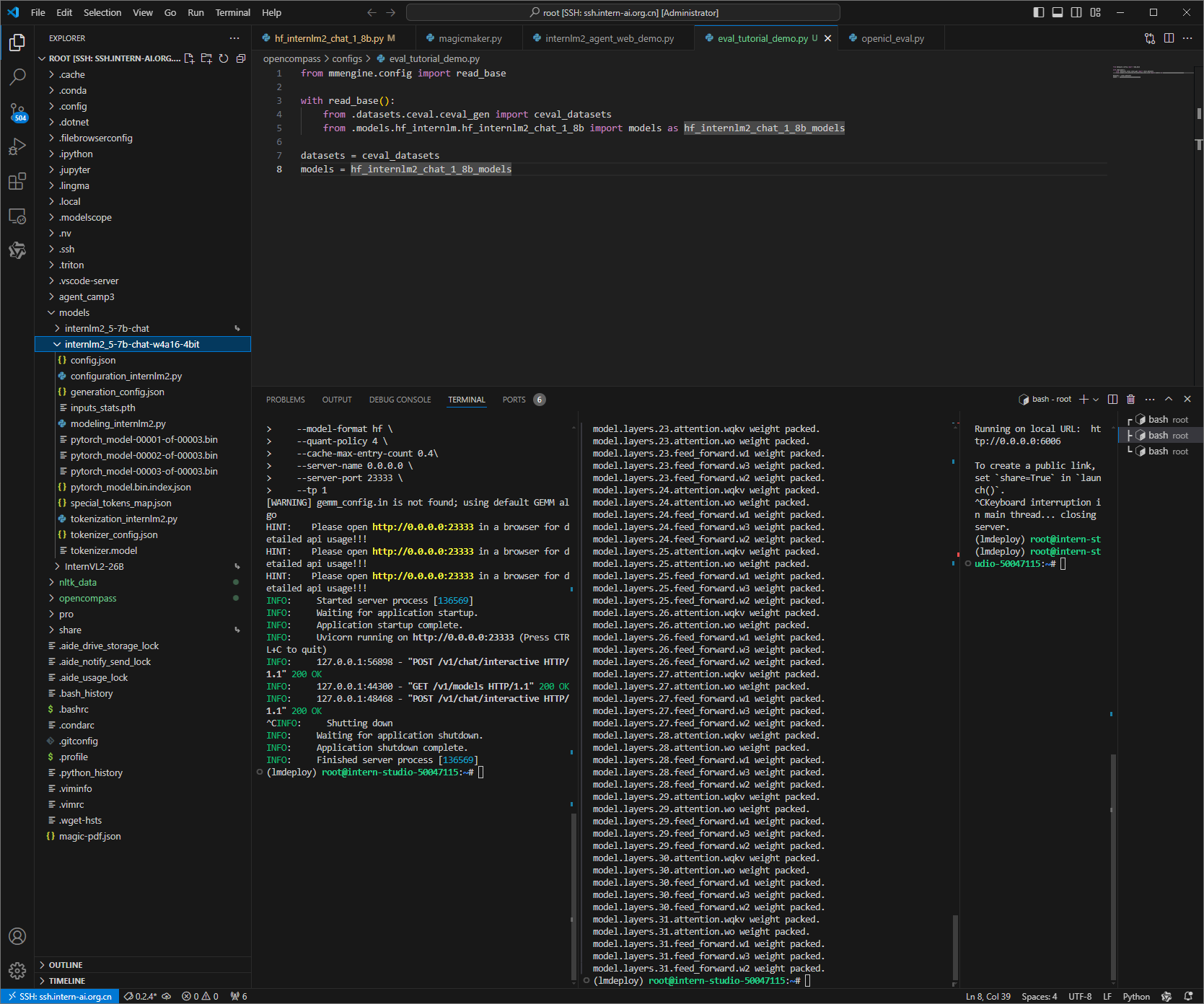This screenshot has height=1004, width=1204.
Task: Open the Terminal menu
Action: 232,12
